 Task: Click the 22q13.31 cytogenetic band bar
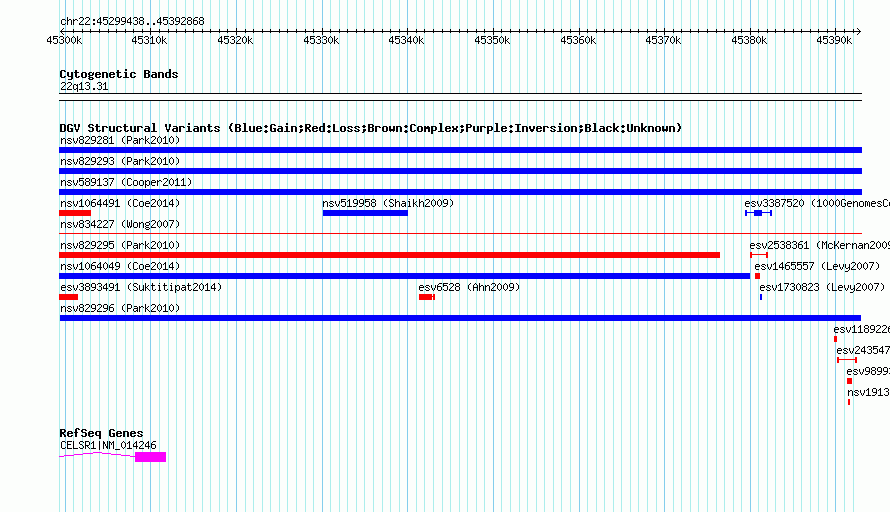460,97
